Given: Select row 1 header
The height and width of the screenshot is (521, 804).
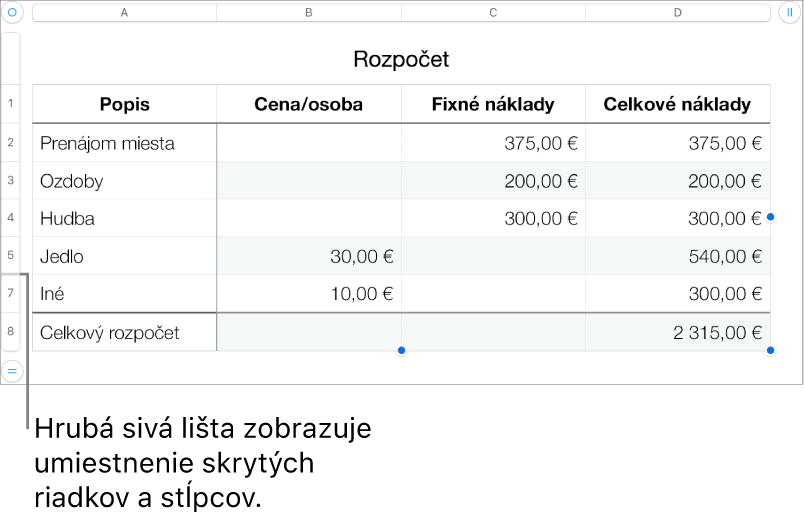Looking at the screenshot, I should pyautogui.click(x=11, y=104).
